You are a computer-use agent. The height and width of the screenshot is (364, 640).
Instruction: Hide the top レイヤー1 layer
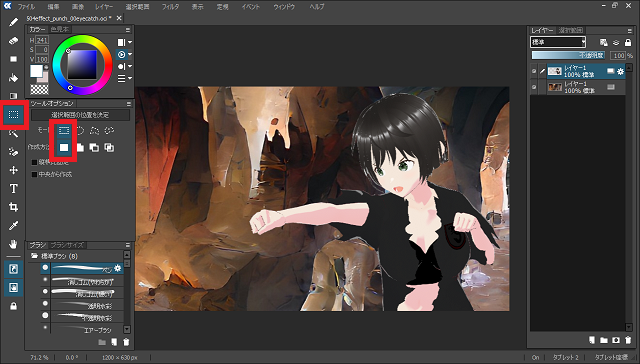click(534, 71)
